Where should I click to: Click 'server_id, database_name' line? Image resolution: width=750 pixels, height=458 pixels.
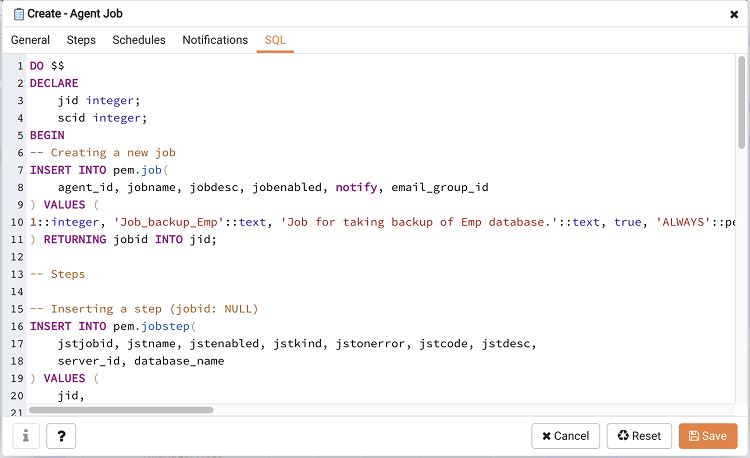[141, 361]
